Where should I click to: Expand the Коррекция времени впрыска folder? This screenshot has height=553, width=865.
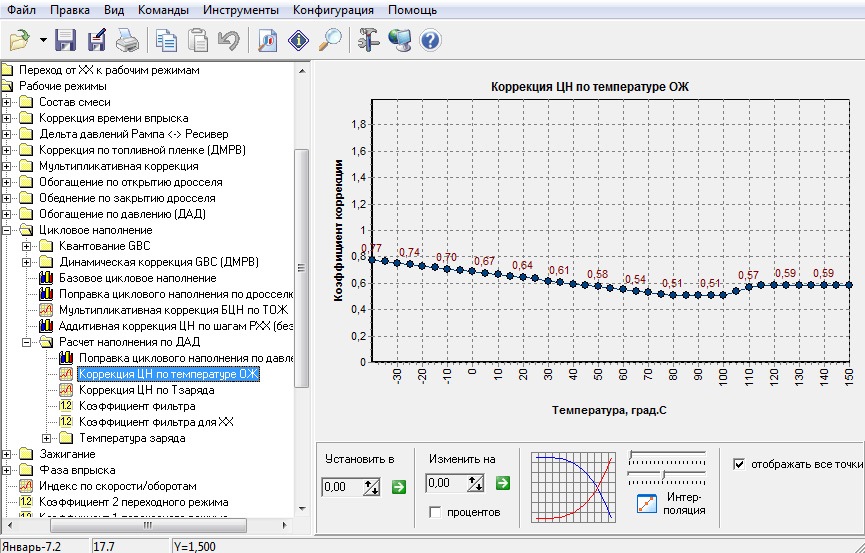[7, 118]
